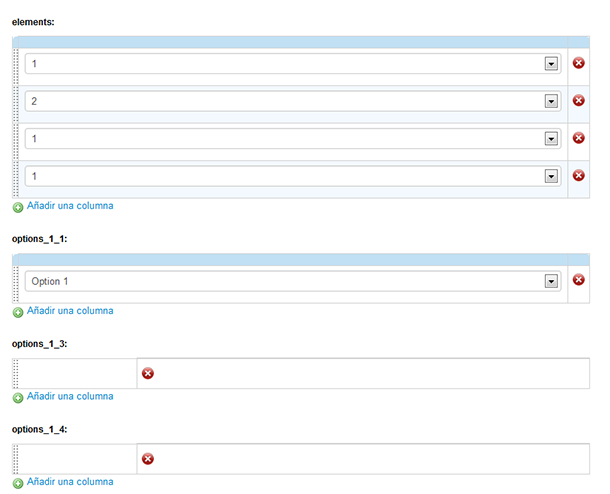Delete the Option 1 row in options_1_1
The height and width of the screenshot is (494, 610).
(x=578, y=280)
